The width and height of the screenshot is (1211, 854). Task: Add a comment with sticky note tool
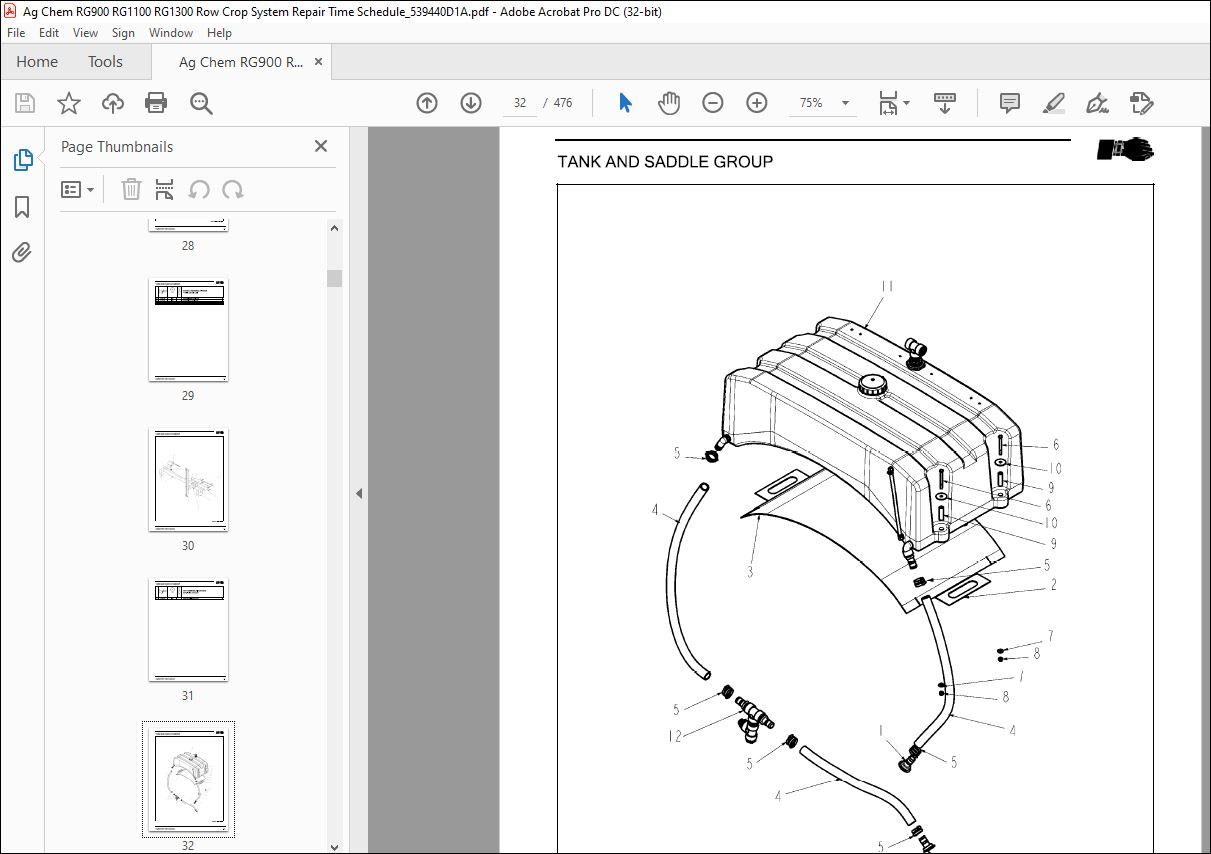pyautogui.click(x=1010, y=103)
